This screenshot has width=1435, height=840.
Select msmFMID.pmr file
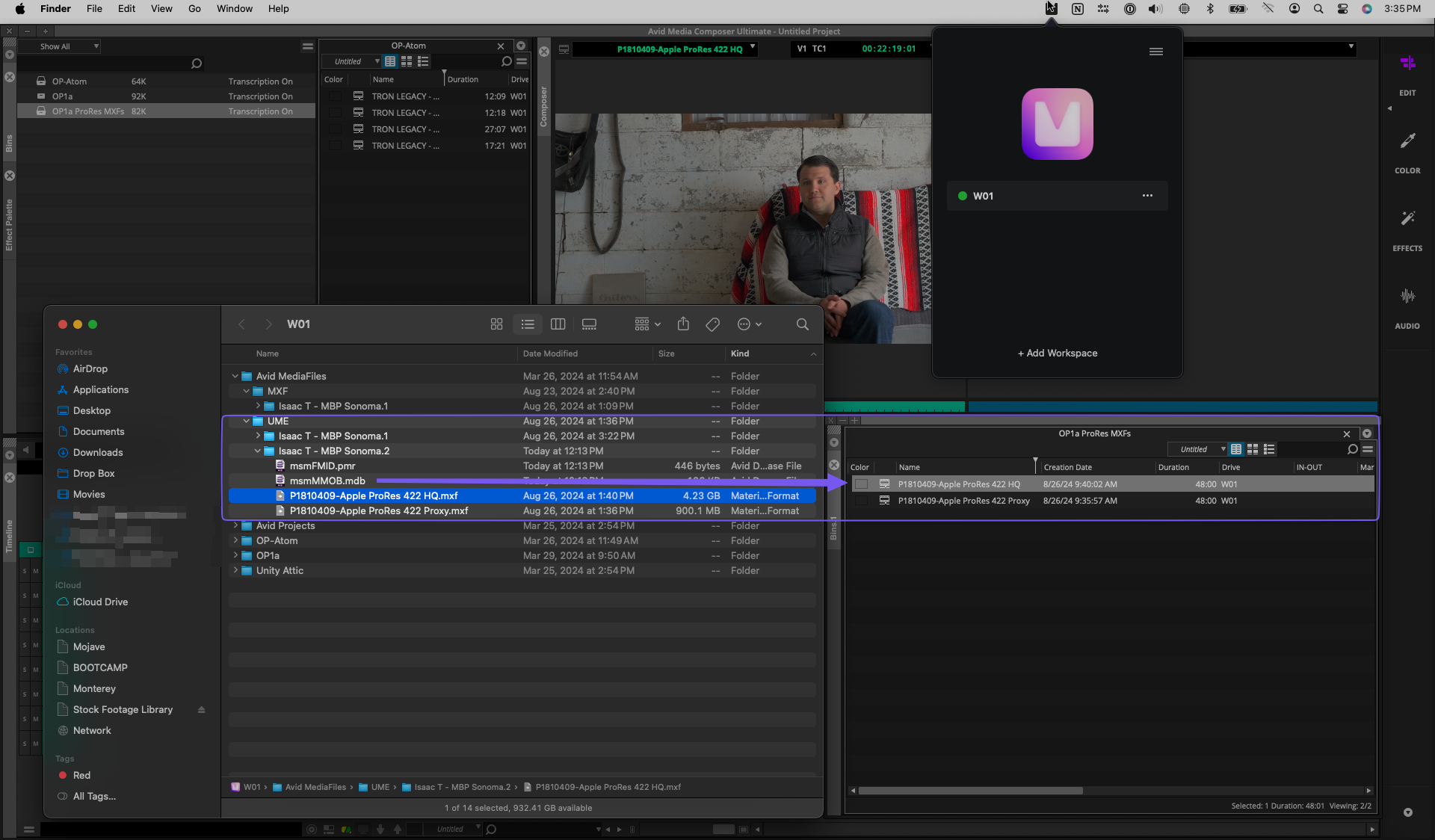coord(322,466)
